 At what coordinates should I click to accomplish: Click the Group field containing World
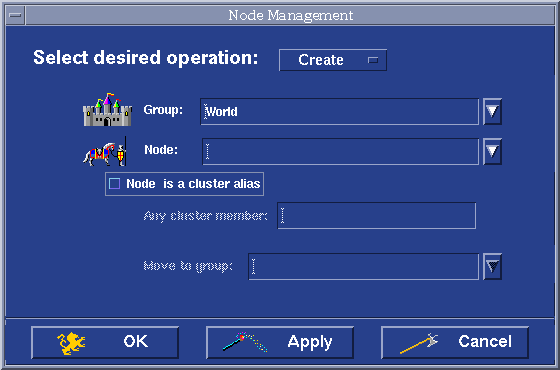[340, 112]
